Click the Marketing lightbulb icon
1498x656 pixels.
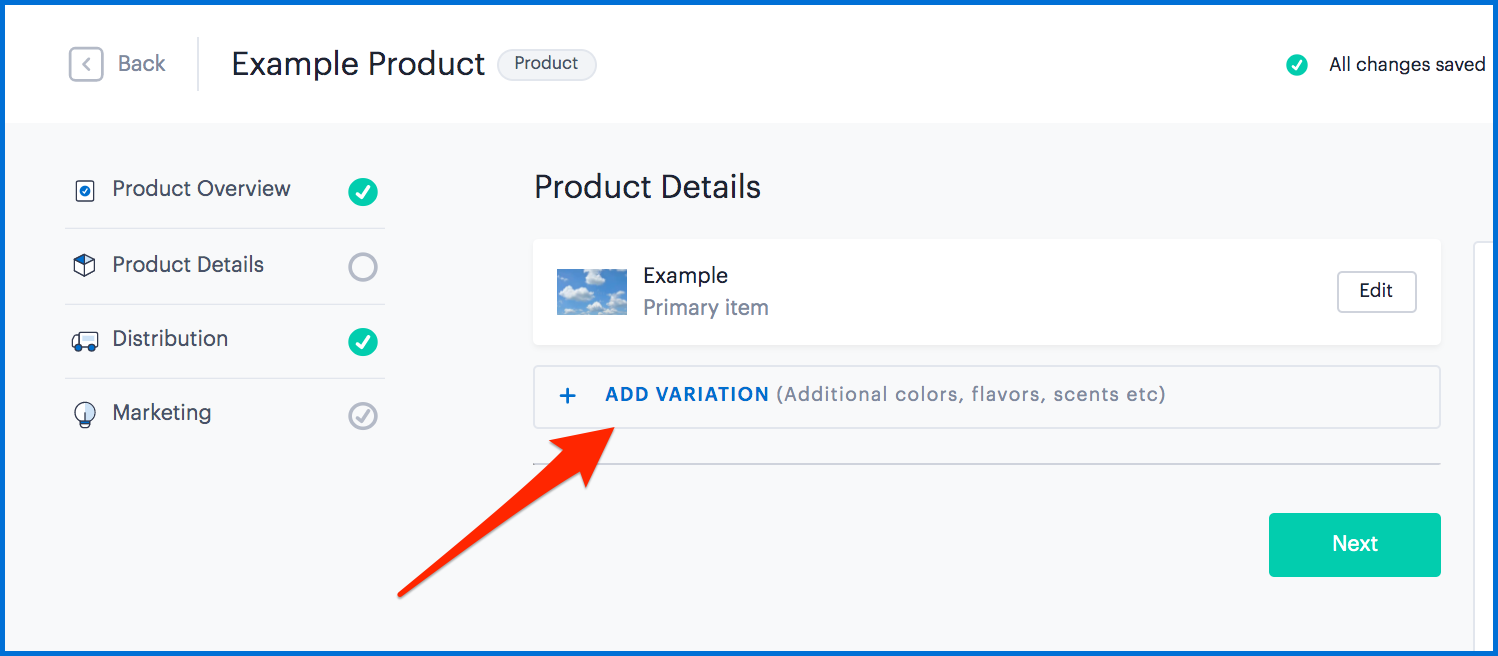point(85,415)
